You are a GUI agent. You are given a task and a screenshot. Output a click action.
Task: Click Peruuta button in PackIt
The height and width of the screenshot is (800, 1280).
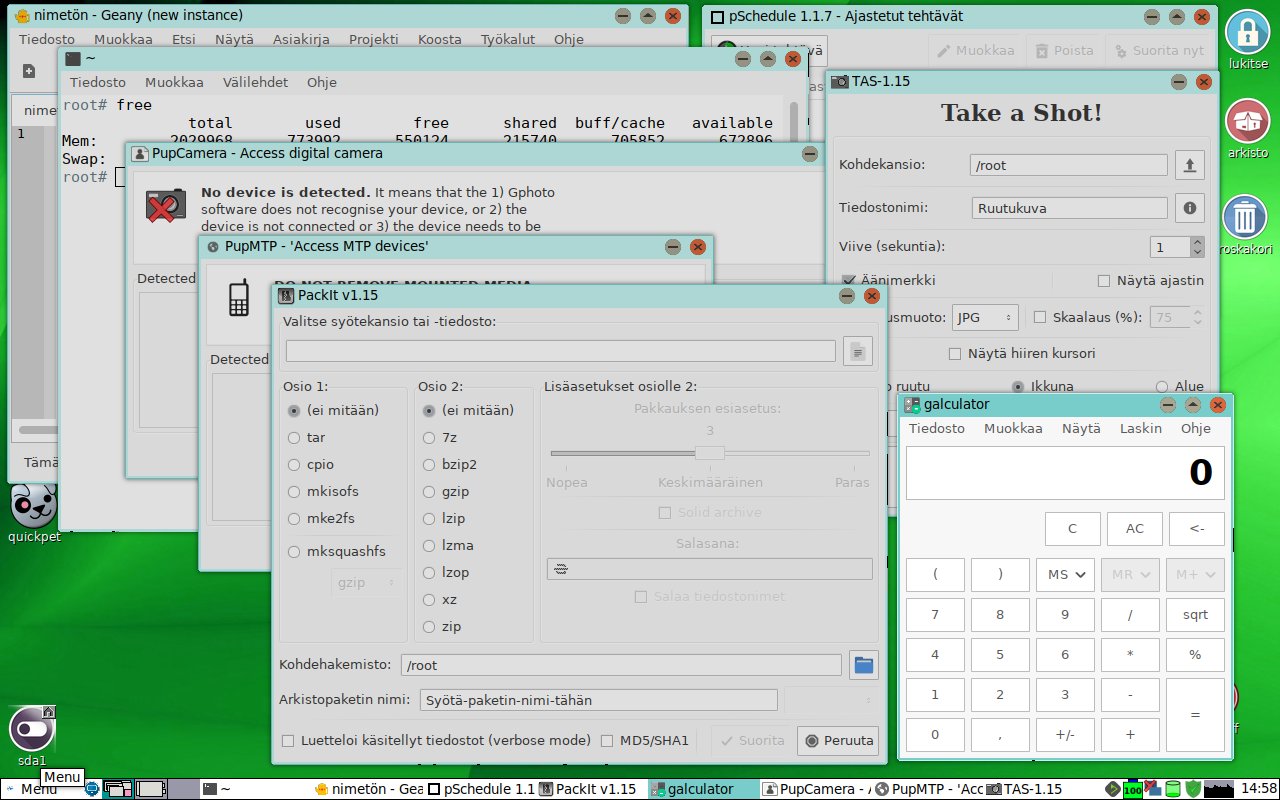pos(838,741)
